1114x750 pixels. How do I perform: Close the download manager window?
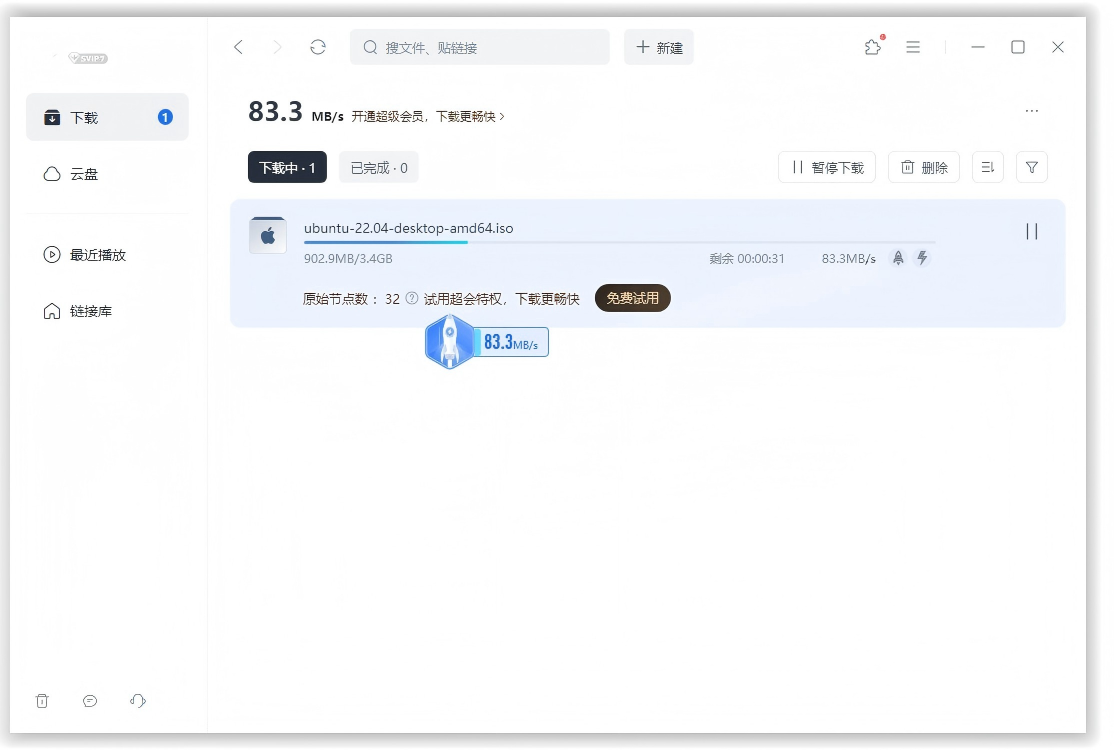(x=1058, y=47)
